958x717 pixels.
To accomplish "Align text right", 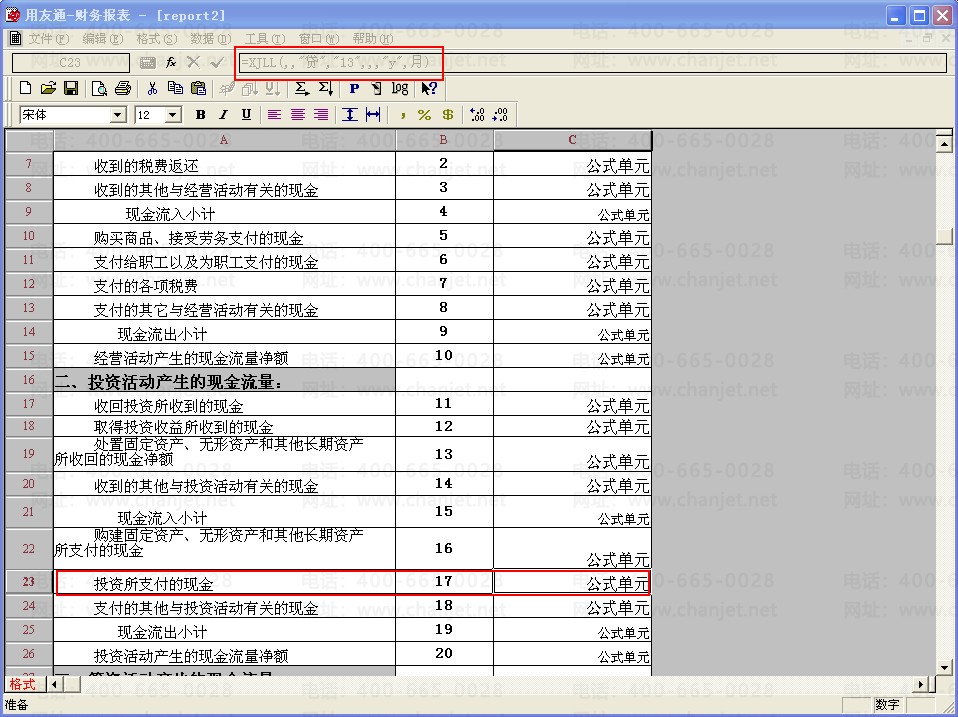I will tap(321, 115).
